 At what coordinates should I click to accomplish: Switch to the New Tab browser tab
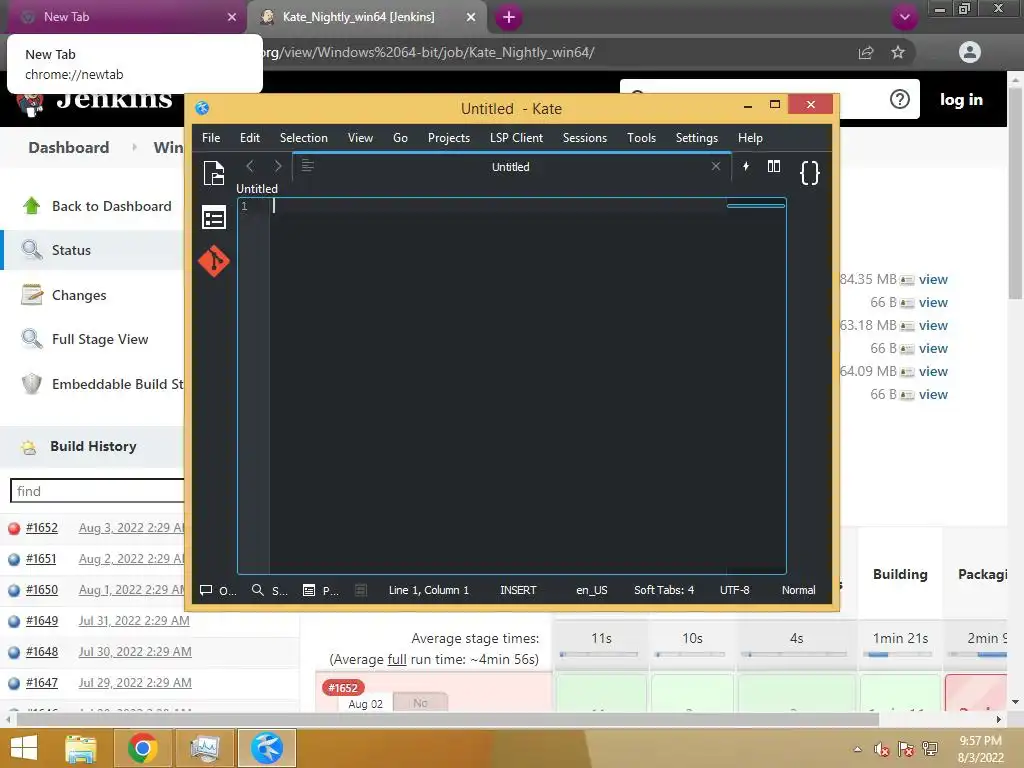pos(124,17)
